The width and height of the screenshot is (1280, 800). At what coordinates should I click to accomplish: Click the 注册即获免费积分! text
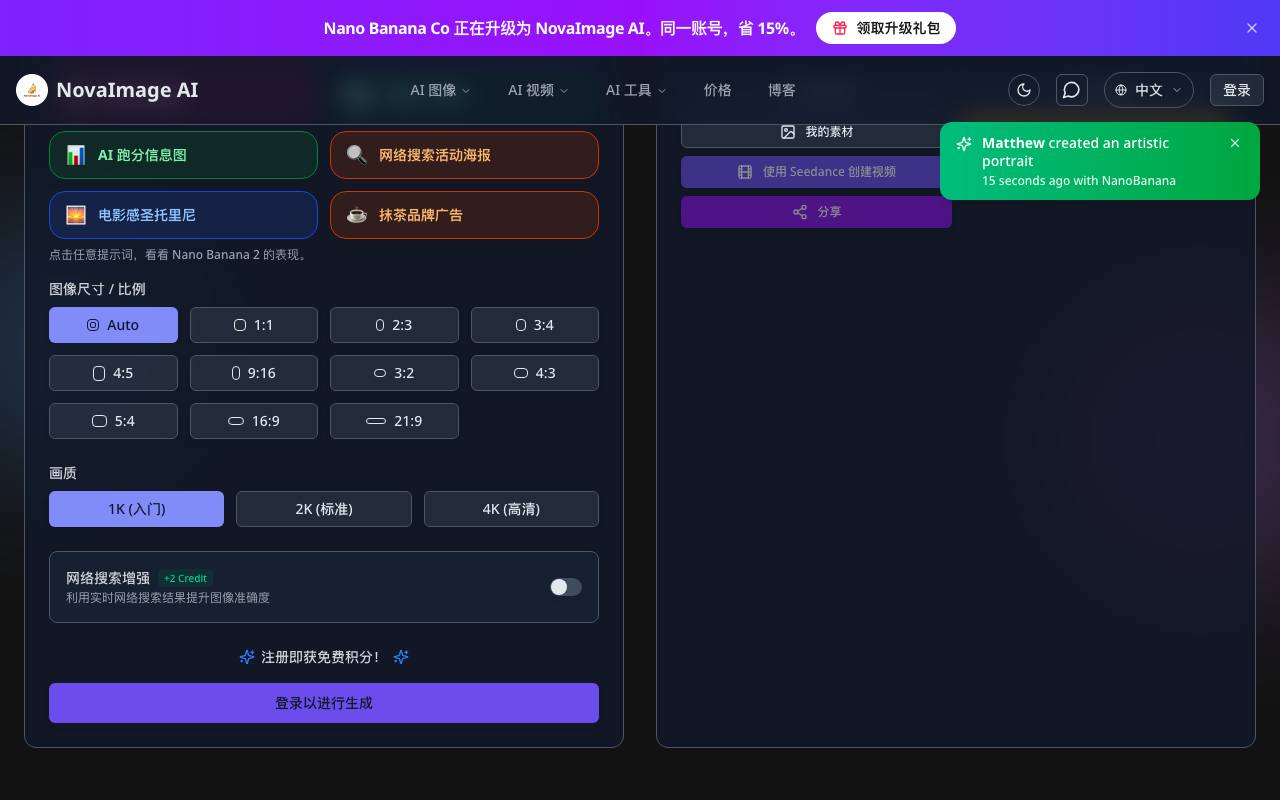(320, 657)
